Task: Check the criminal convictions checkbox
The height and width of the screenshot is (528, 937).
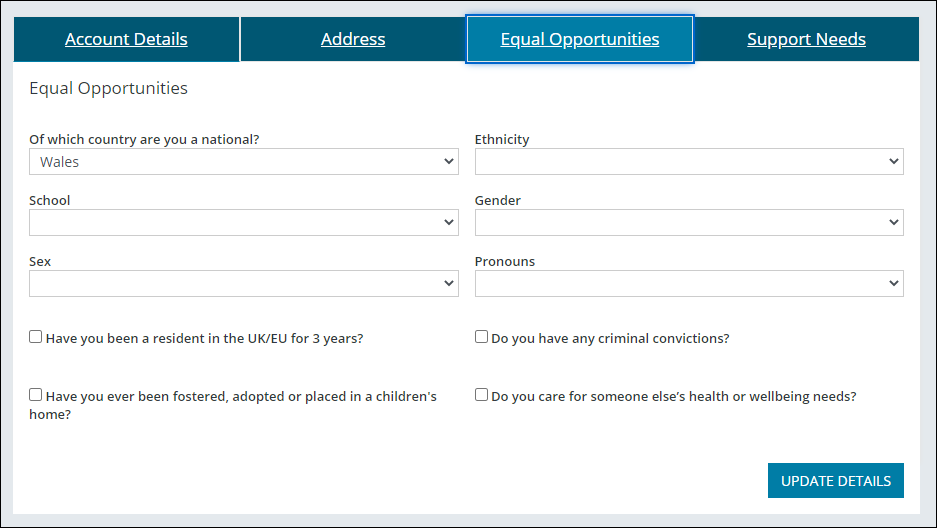Action: pos(481,337)
